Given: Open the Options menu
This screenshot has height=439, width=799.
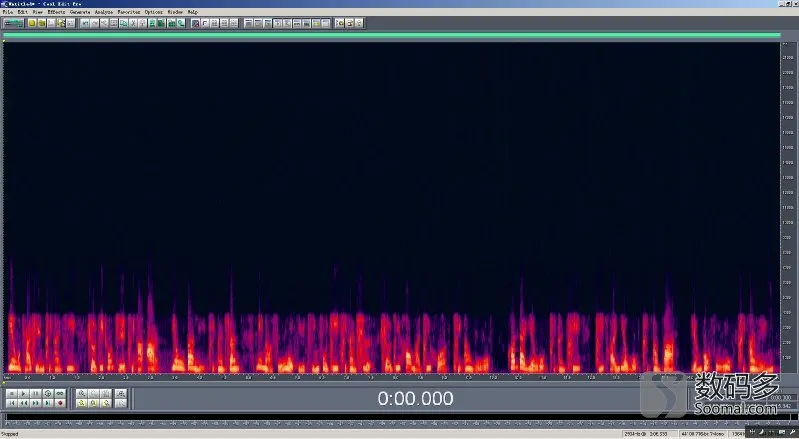Looking at the screenshot, I should click(153, 12).
